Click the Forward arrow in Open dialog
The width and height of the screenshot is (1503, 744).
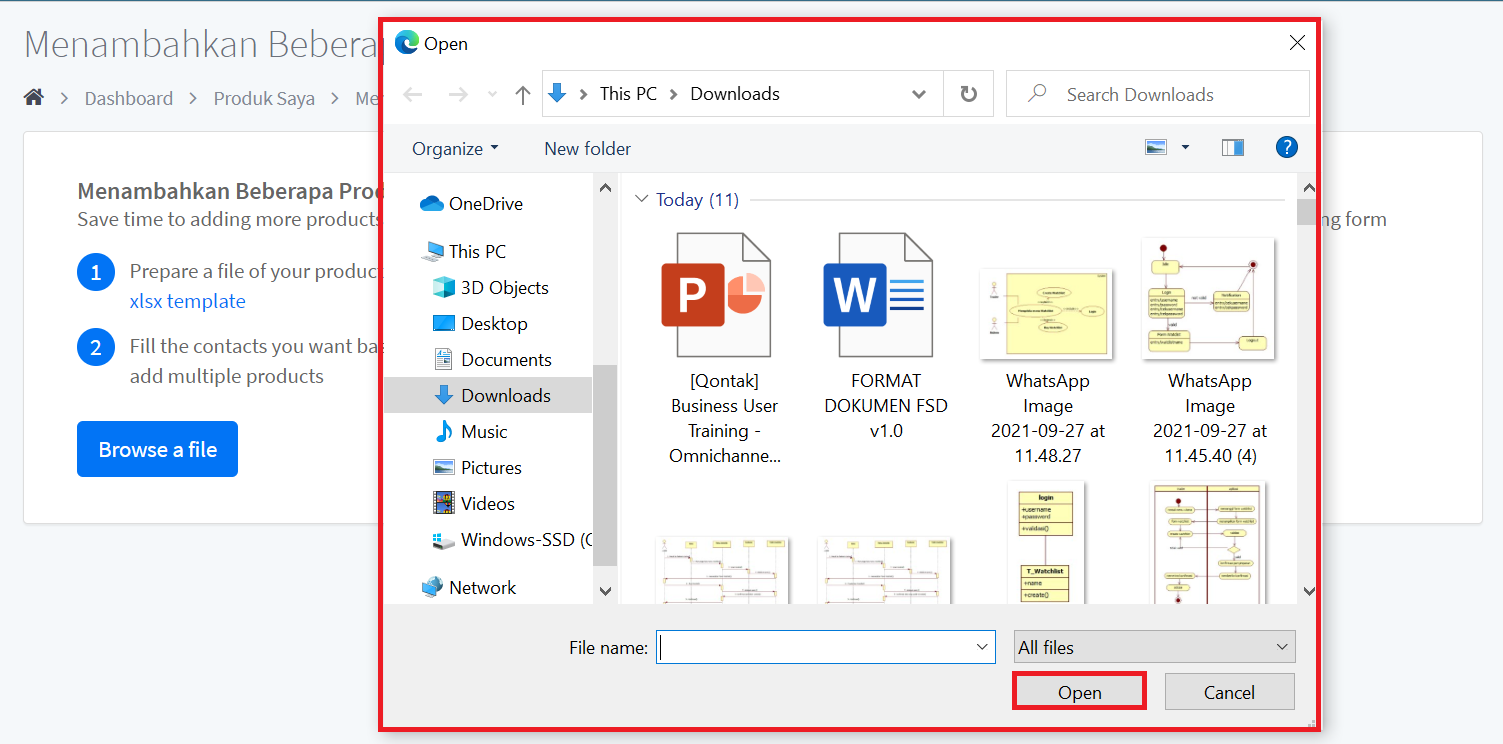458,94
